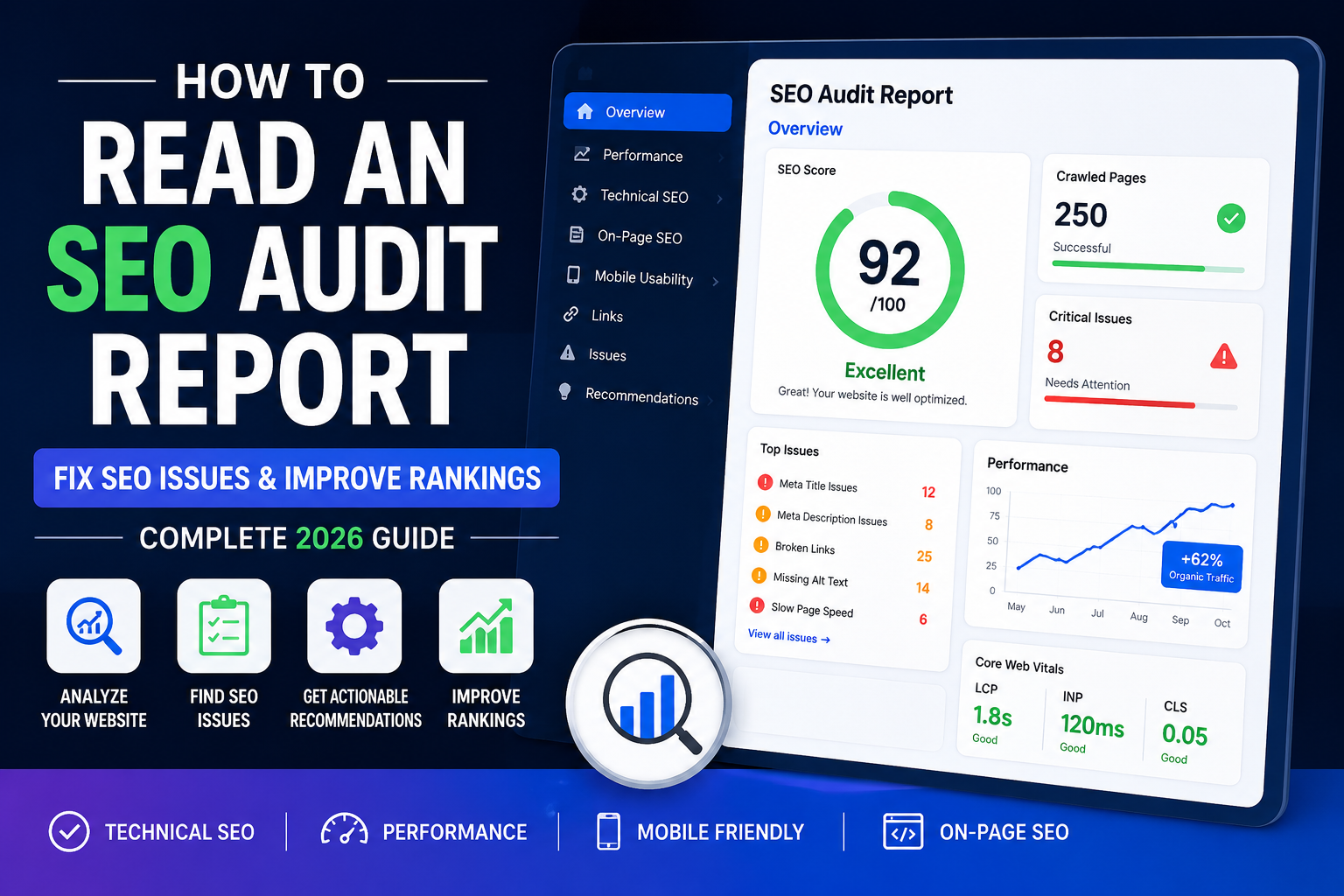Click the Get Actionable Recommendations gear icon
1344x896 pixels.
[354, 626]
